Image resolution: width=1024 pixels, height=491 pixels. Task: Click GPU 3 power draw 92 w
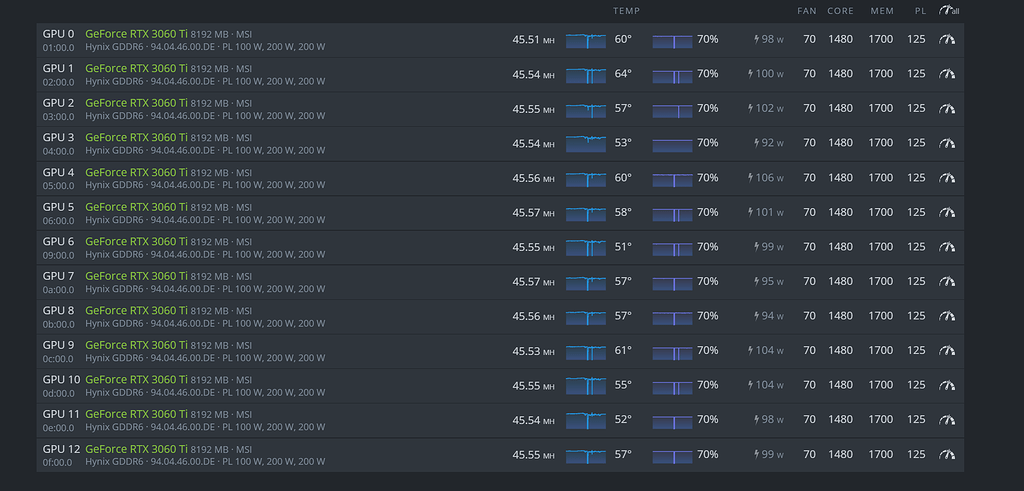[x=769, y=143]
